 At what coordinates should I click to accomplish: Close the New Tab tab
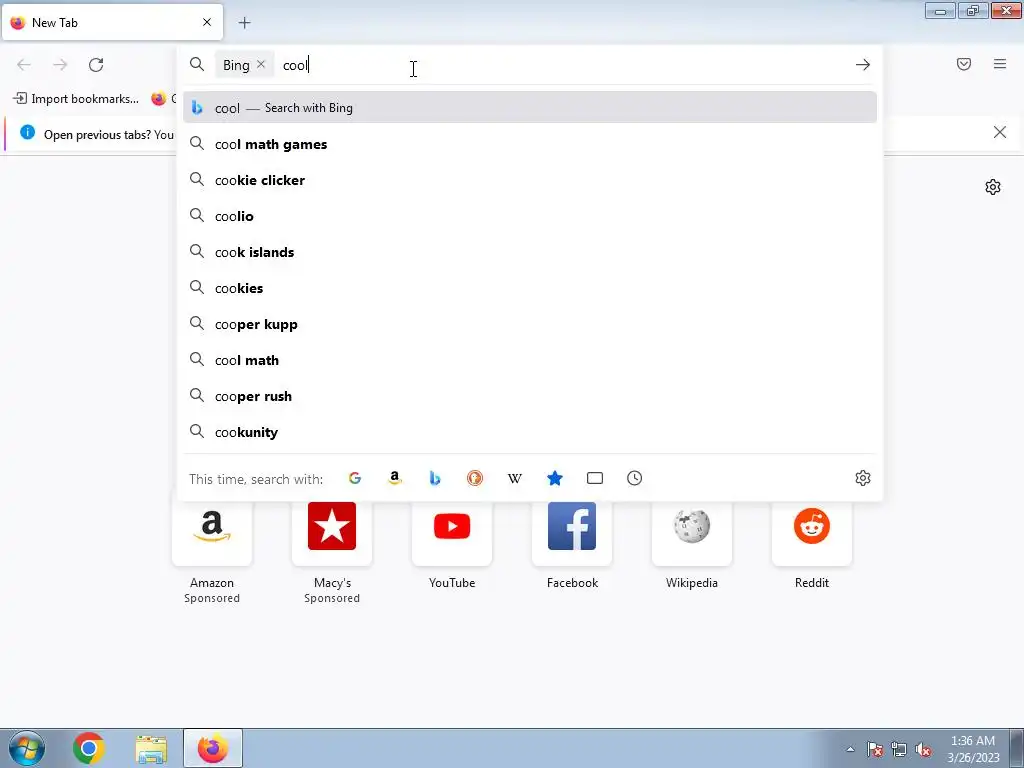click(207, 22)
